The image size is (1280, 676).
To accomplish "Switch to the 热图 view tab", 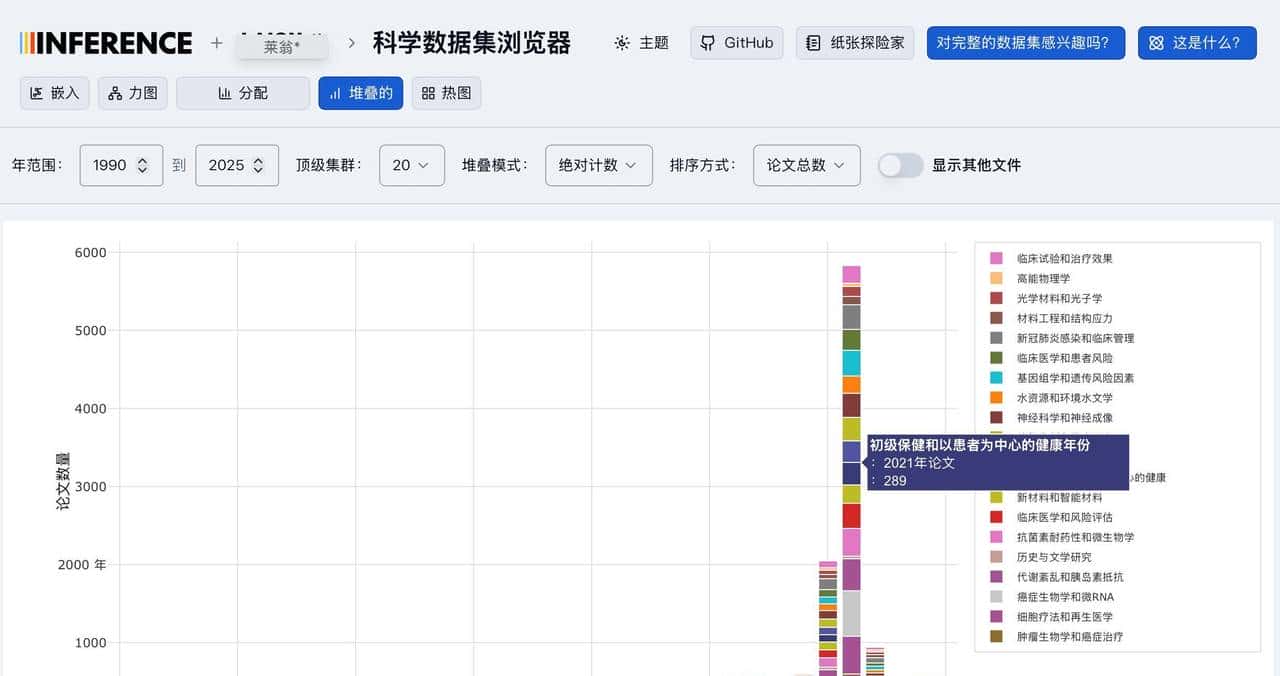I will [446, 92].
